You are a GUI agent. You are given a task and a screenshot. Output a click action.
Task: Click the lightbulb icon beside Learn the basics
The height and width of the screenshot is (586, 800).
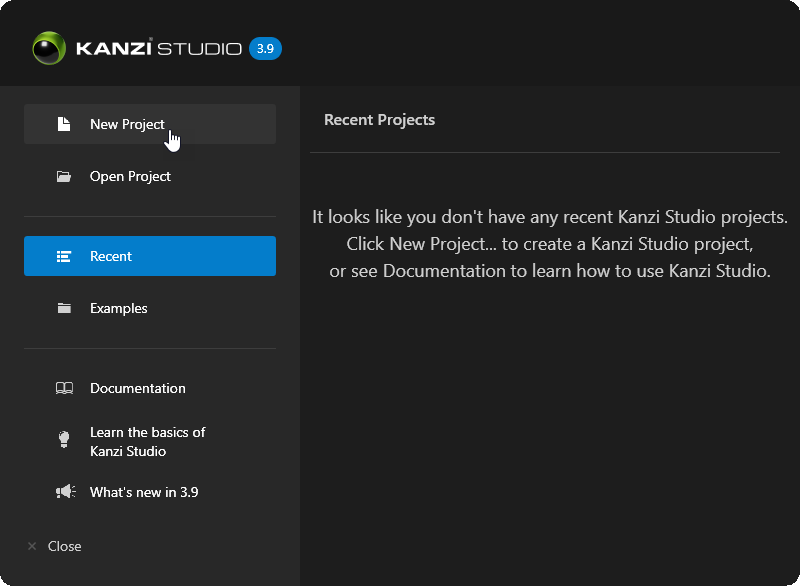click(x=64, y=439)
